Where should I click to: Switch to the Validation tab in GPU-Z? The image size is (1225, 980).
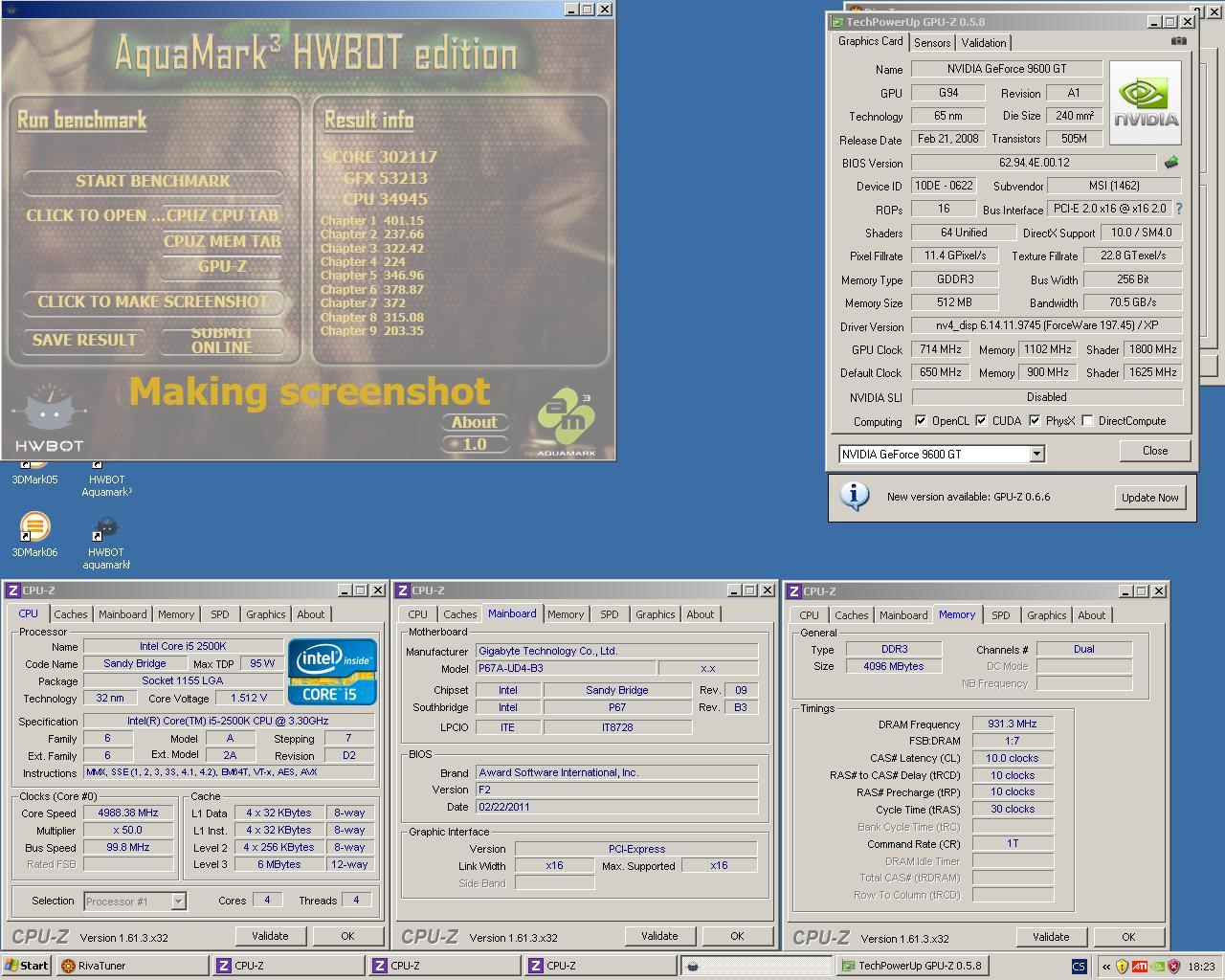pos(984,43)
